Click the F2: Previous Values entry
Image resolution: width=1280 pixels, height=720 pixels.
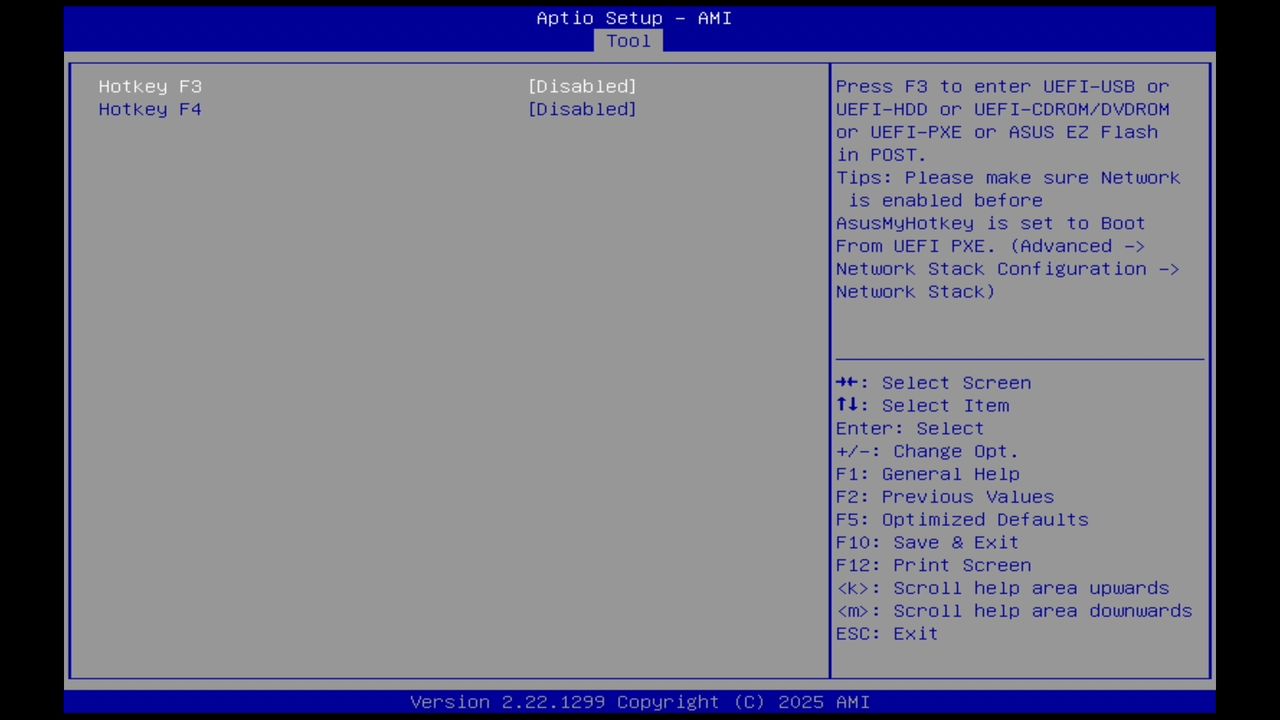click(944, 497)
